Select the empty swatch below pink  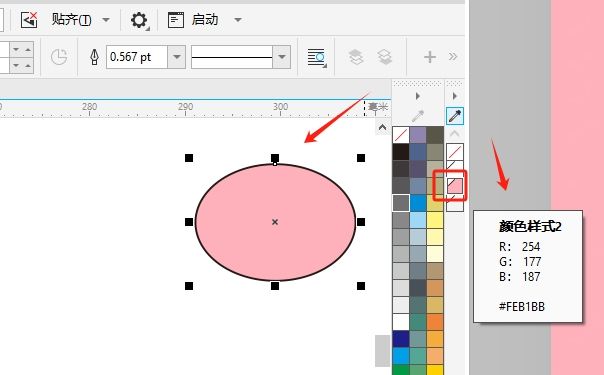click(x=455, y=203)
